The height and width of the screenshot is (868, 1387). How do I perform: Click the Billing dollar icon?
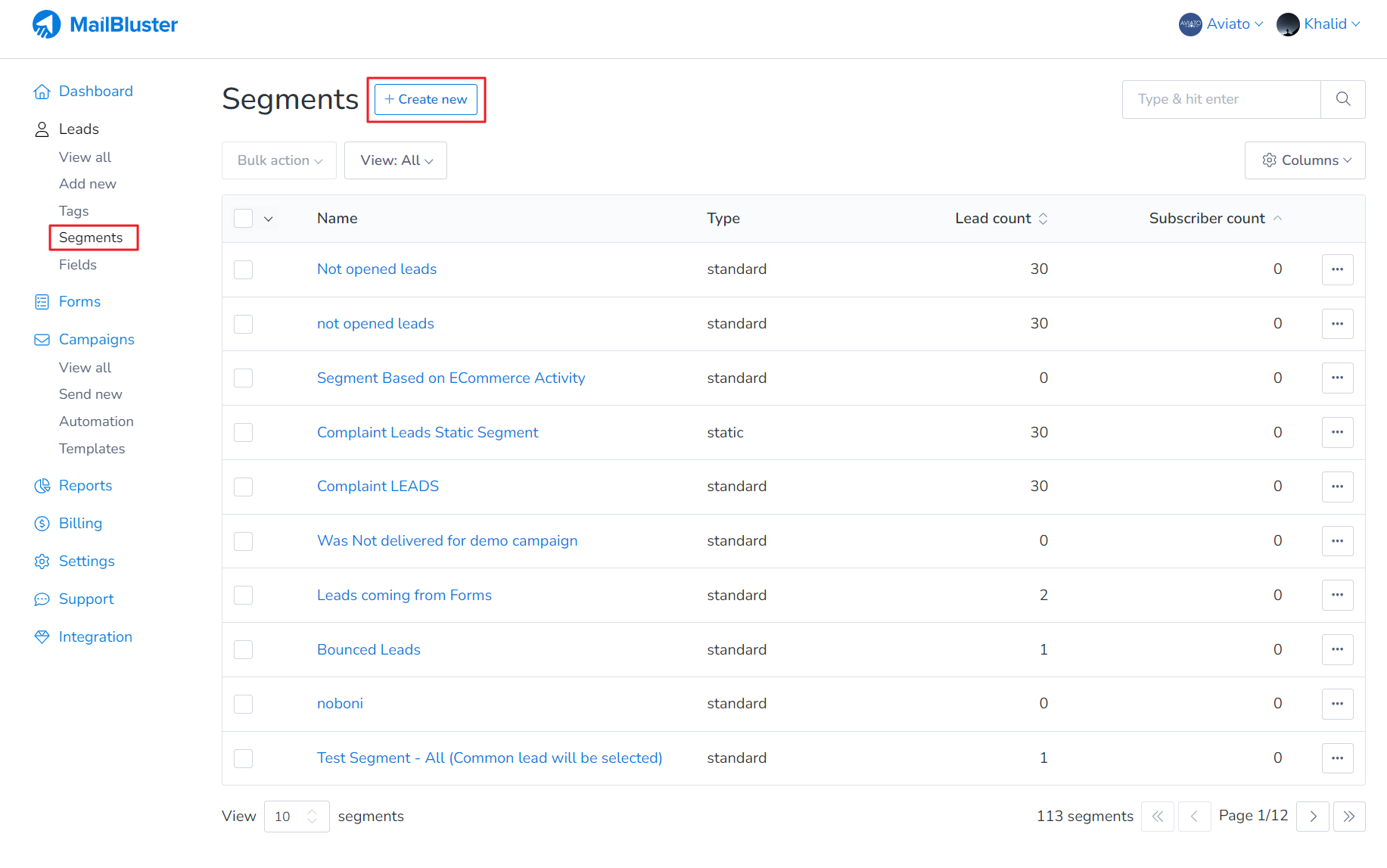click(42, 524)
